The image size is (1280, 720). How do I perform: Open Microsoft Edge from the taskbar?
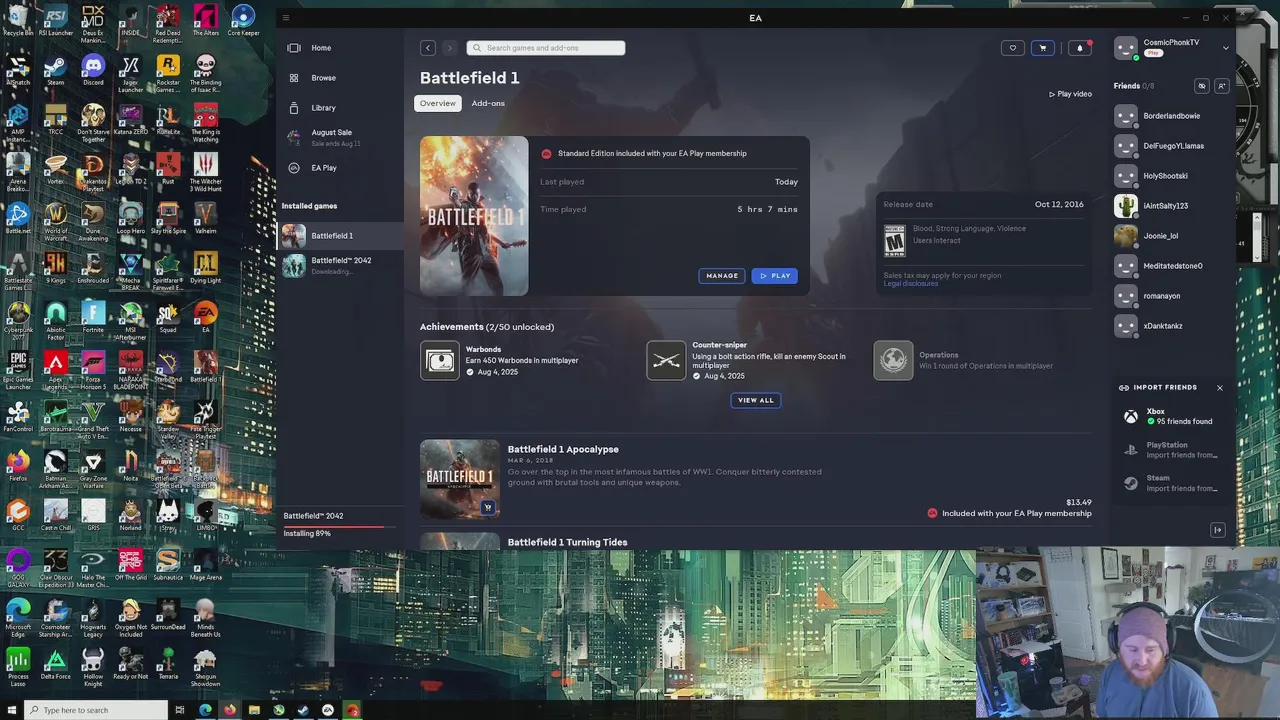tap(205, 710)
